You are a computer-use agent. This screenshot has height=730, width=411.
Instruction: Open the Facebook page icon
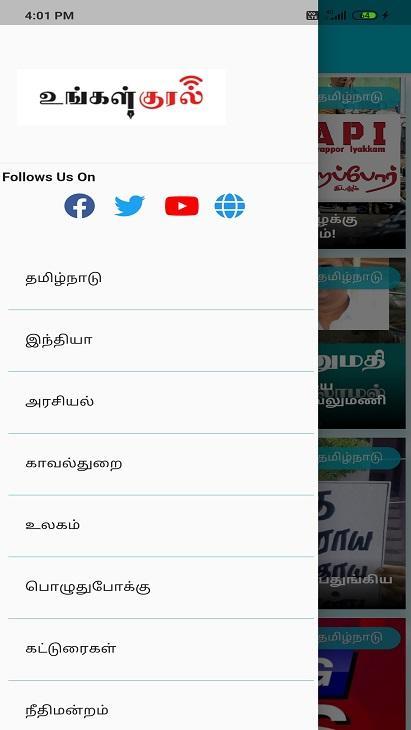80,206
